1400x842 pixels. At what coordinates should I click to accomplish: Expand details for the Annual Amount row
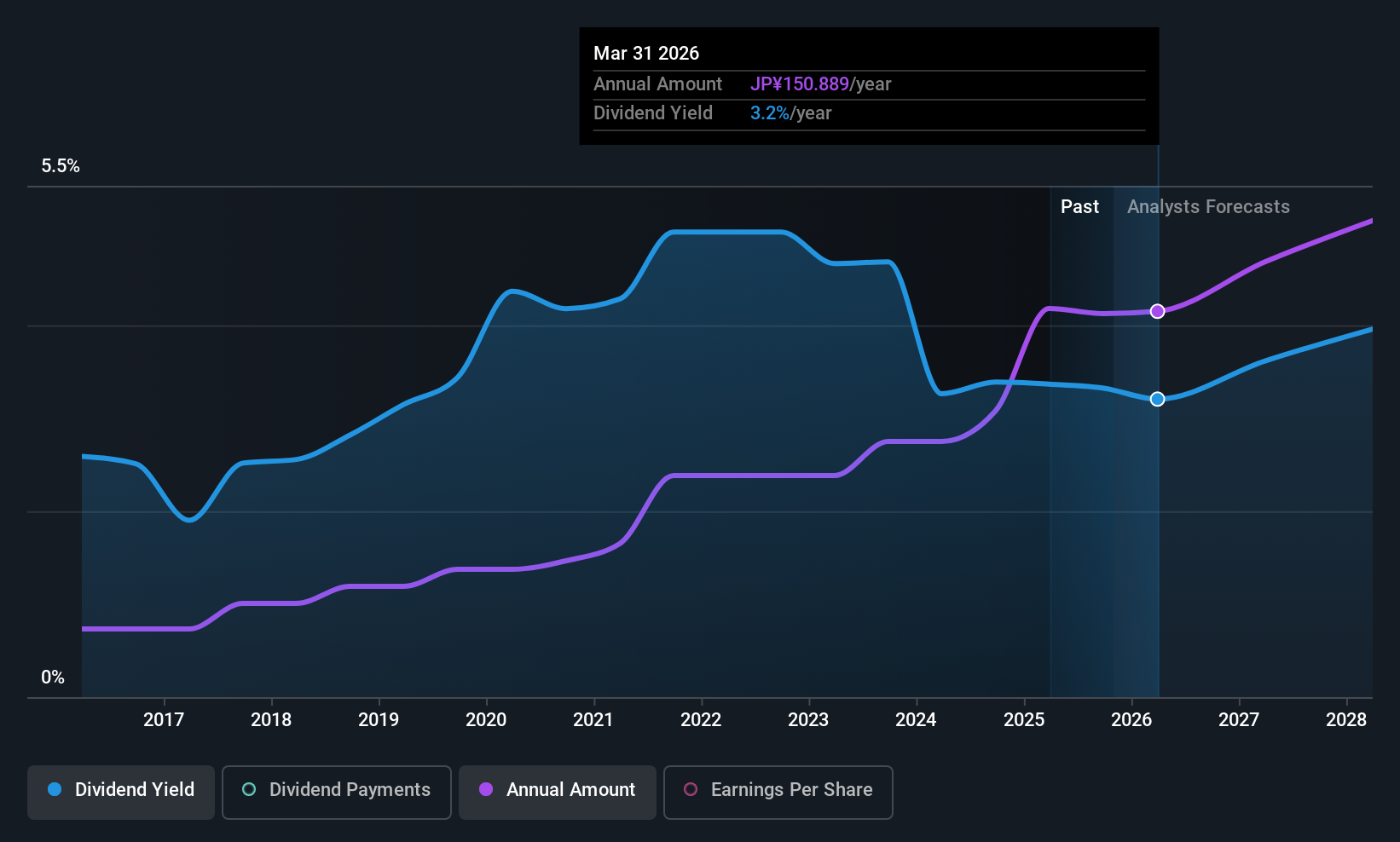pyautogui.click(x=658, y=84)
